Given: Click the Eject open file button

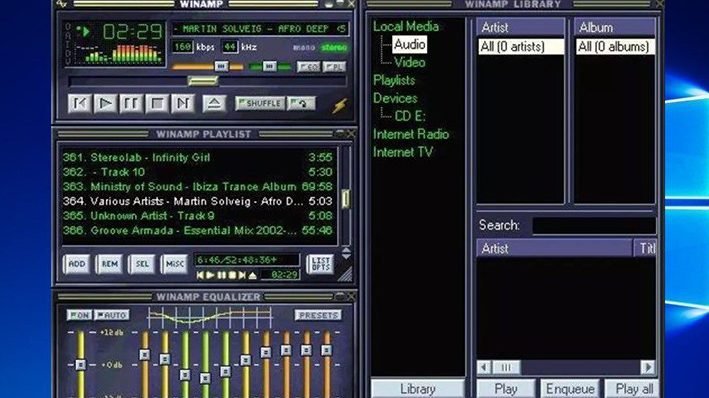Looking at the screenshot, I should [x=214, y=104].
